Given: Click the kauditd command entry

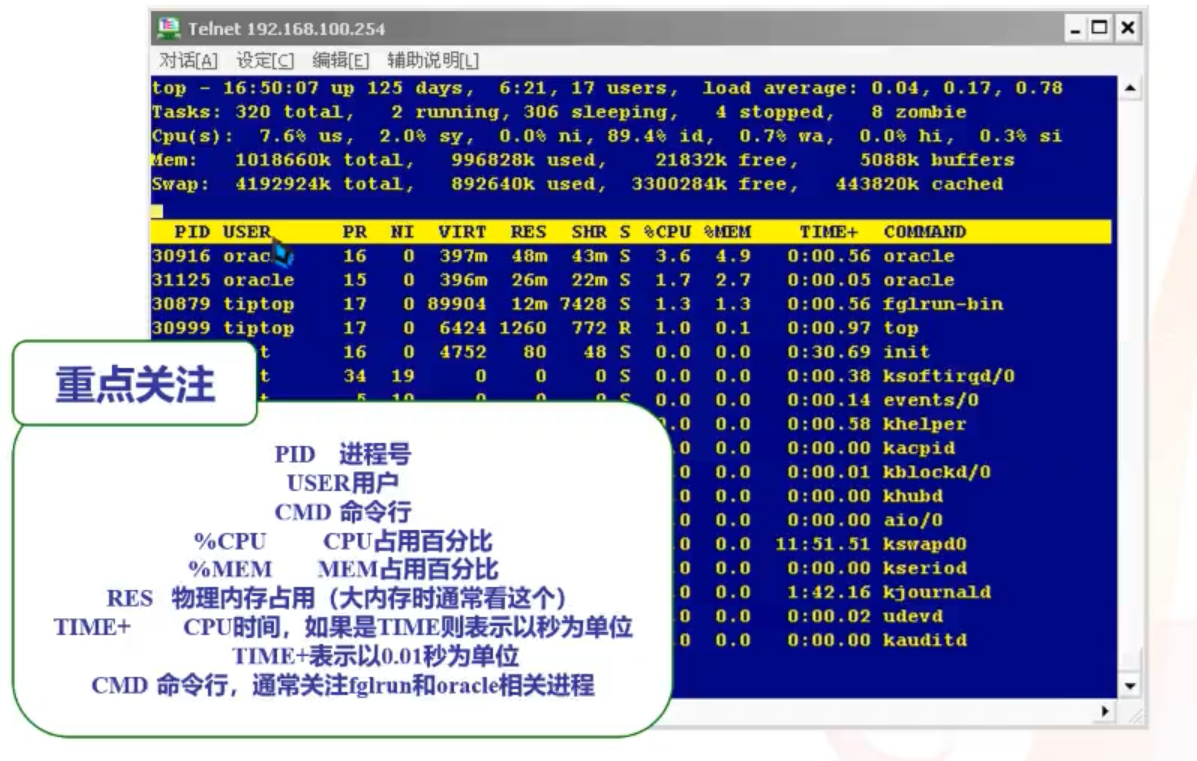Looking at the screenshot, I should [x=925, y=640].
